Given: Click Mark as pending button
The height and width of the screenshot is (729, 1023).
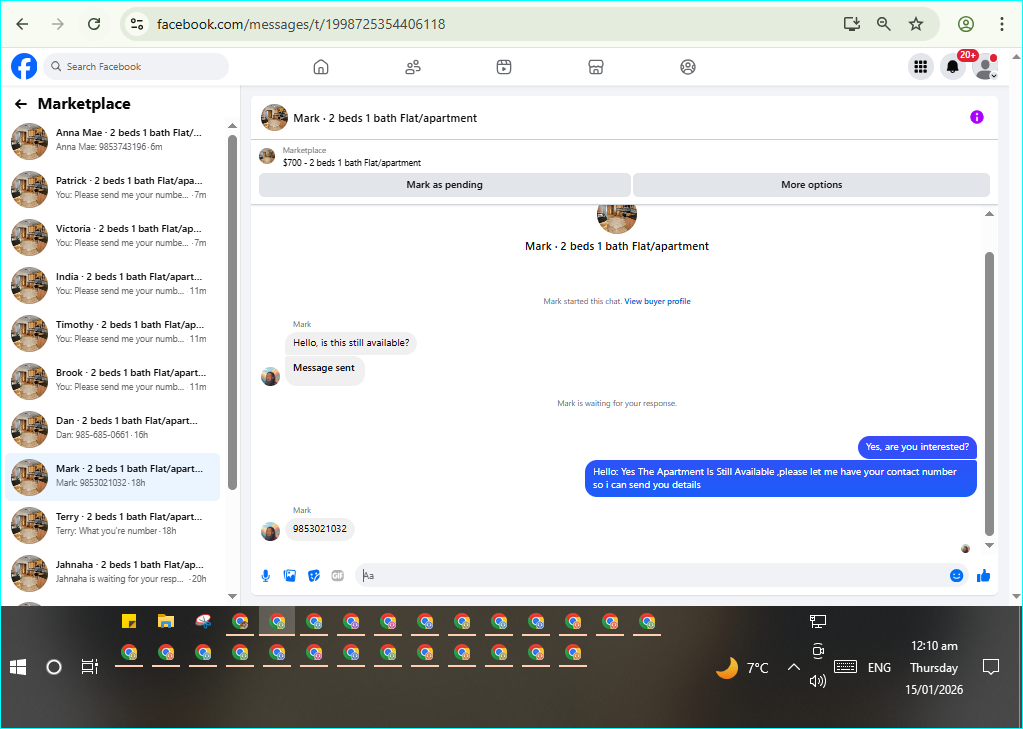Looking at the screenshot, I should point(444,185).
